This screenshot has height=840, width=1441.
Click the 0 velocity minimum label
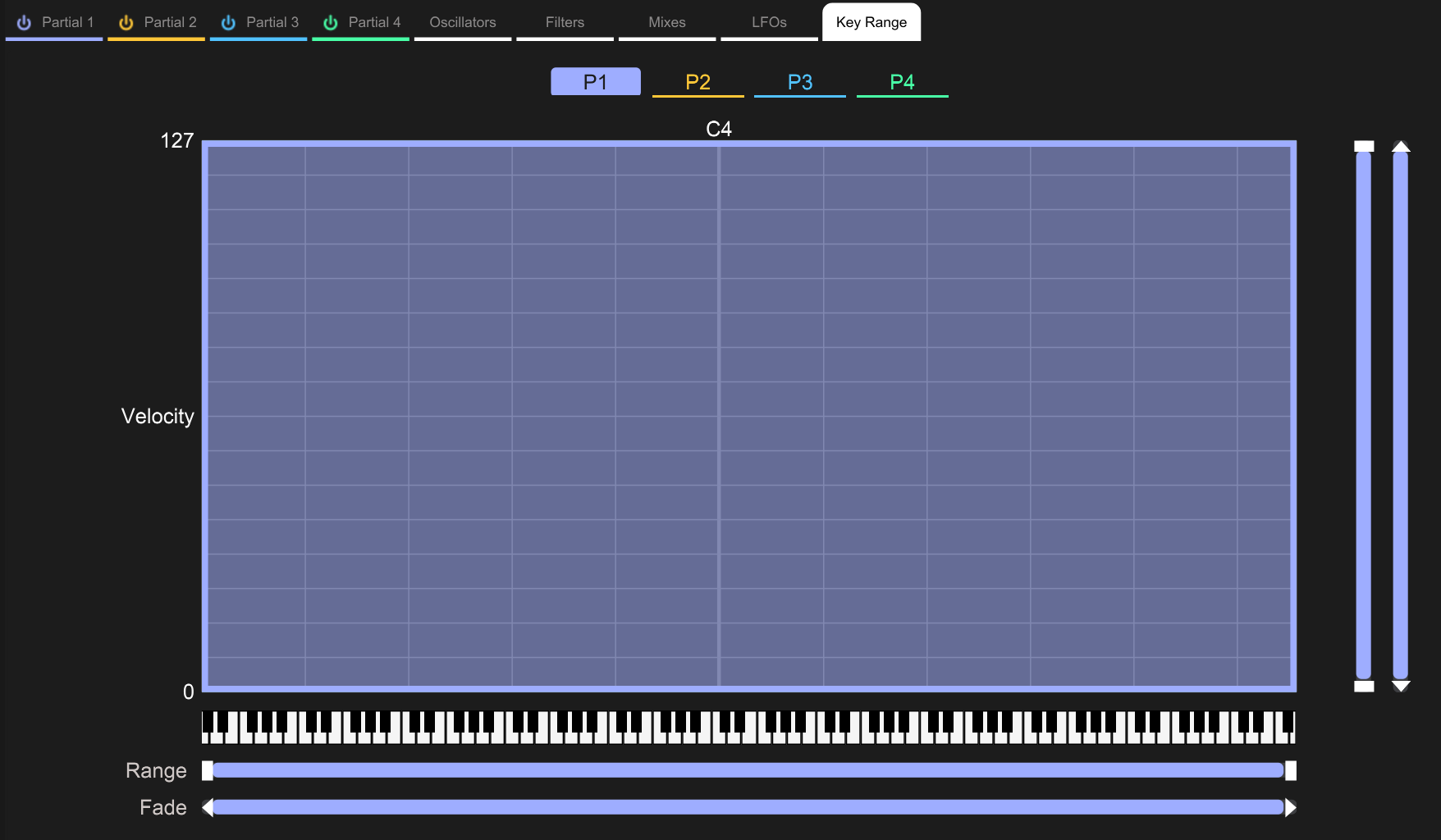coord(189,692)
